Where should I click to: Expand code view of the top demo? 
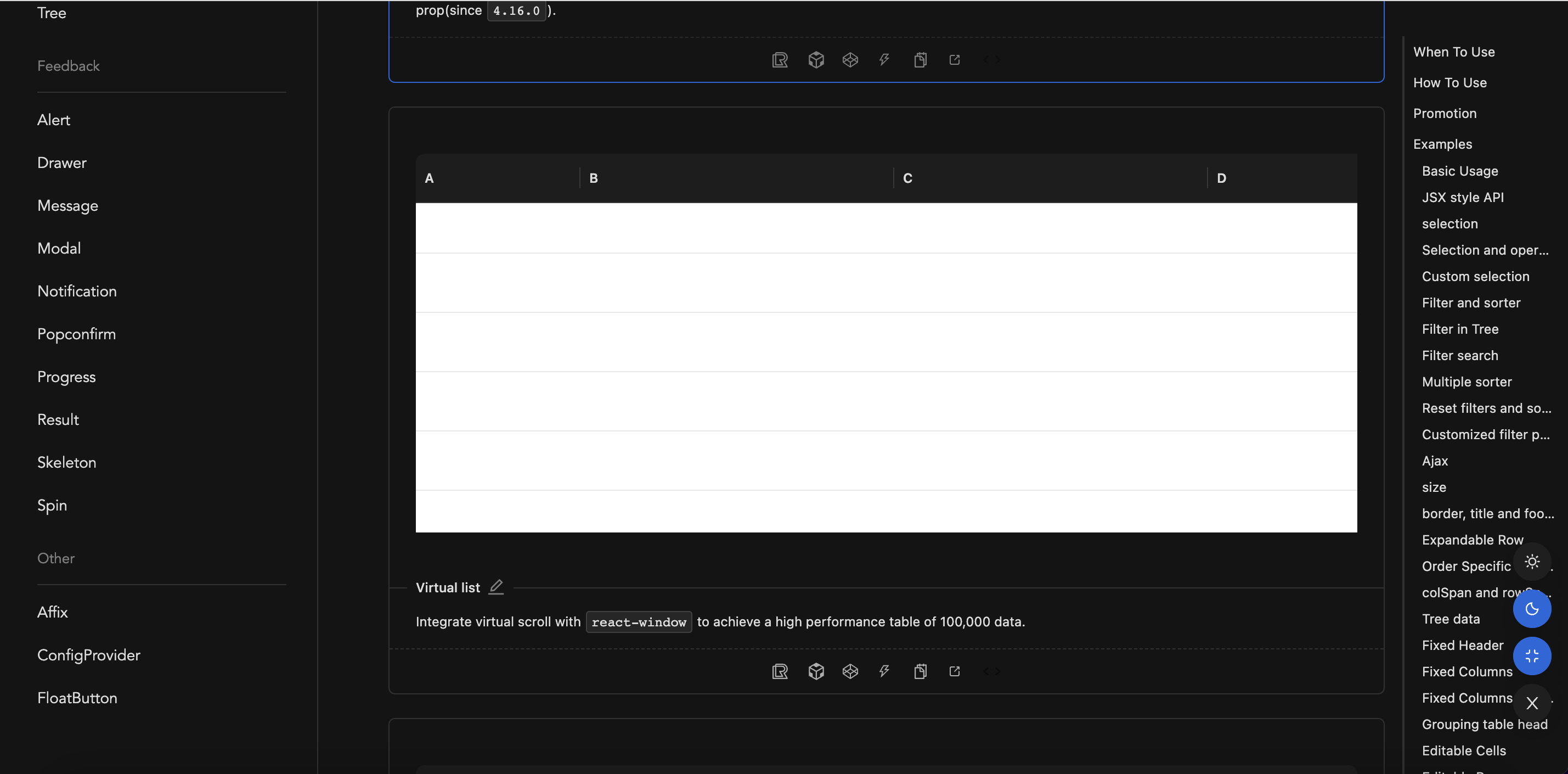(x=991, y=60)
